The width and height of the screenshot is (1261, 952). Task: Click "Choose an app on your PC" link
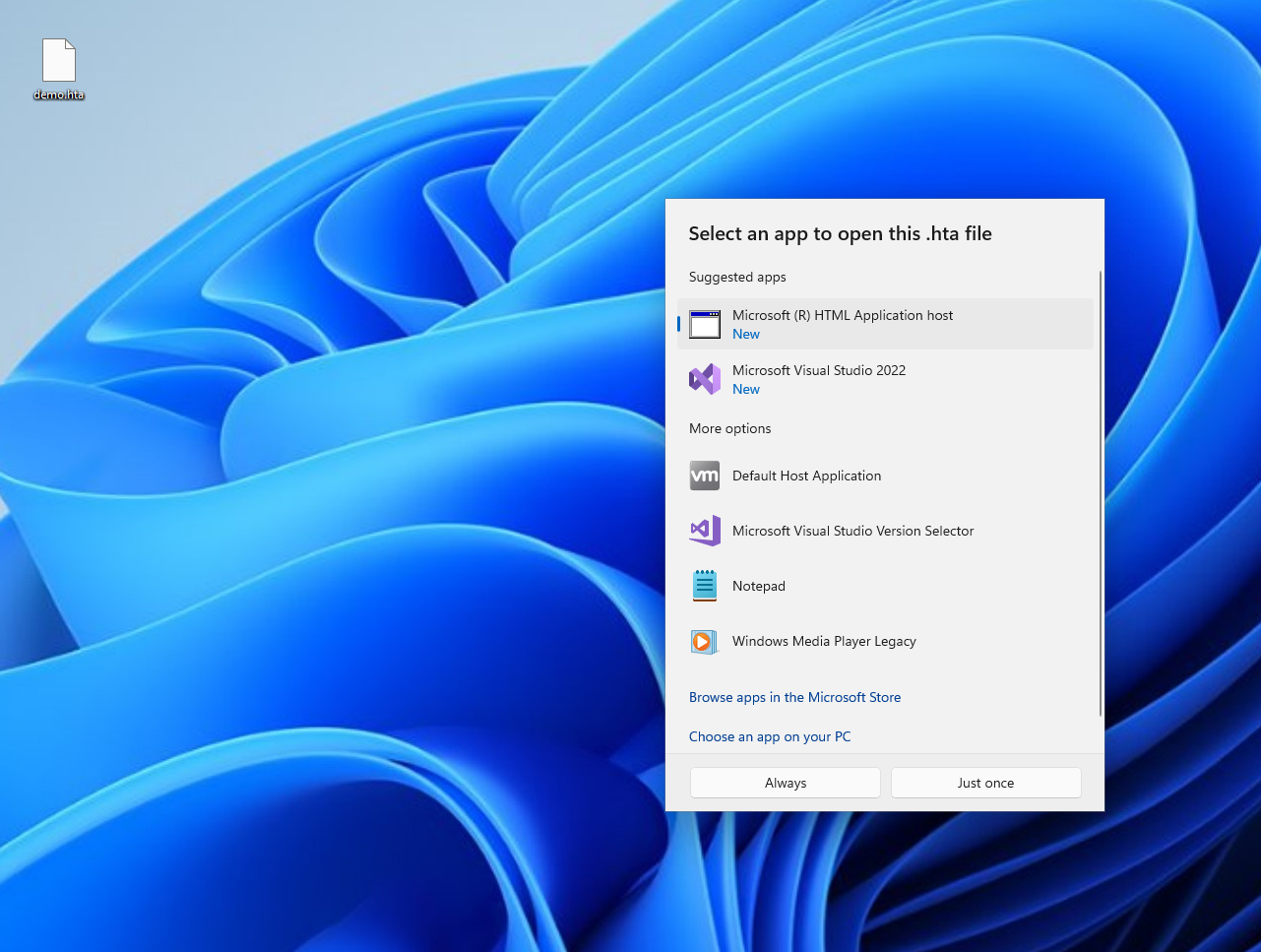(770, 736)
